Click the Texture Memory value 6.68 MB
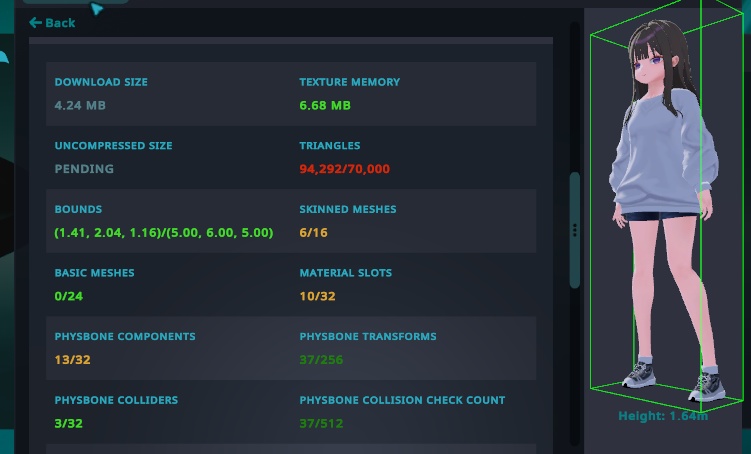Image resolution: width=751 pixels, height=454 pixels. [x=325, y=105]
